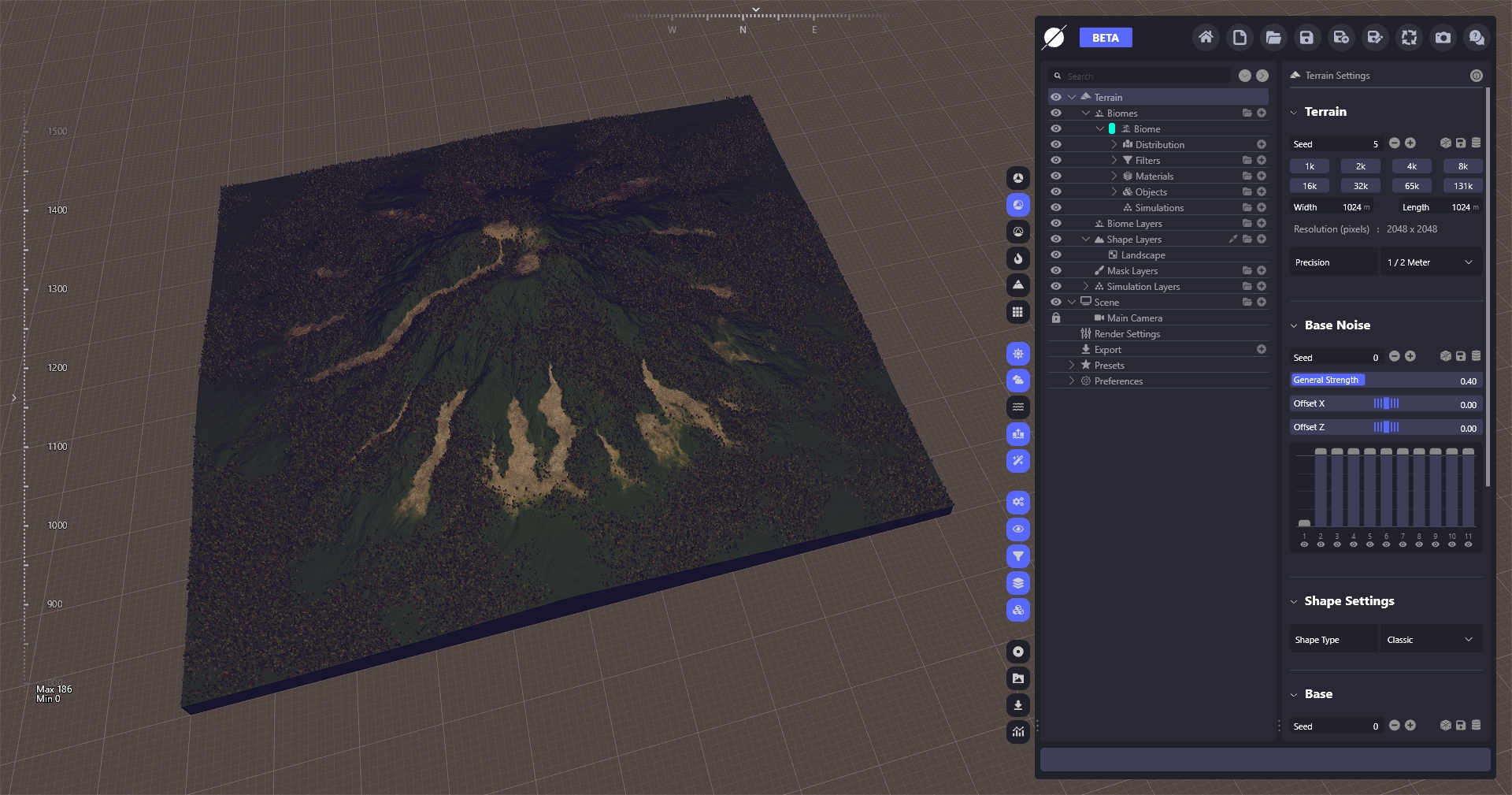This screenshot has height=795, width=1512.
Task: Hide the Landscape shape layer
Action: (x=1056, y=255)
